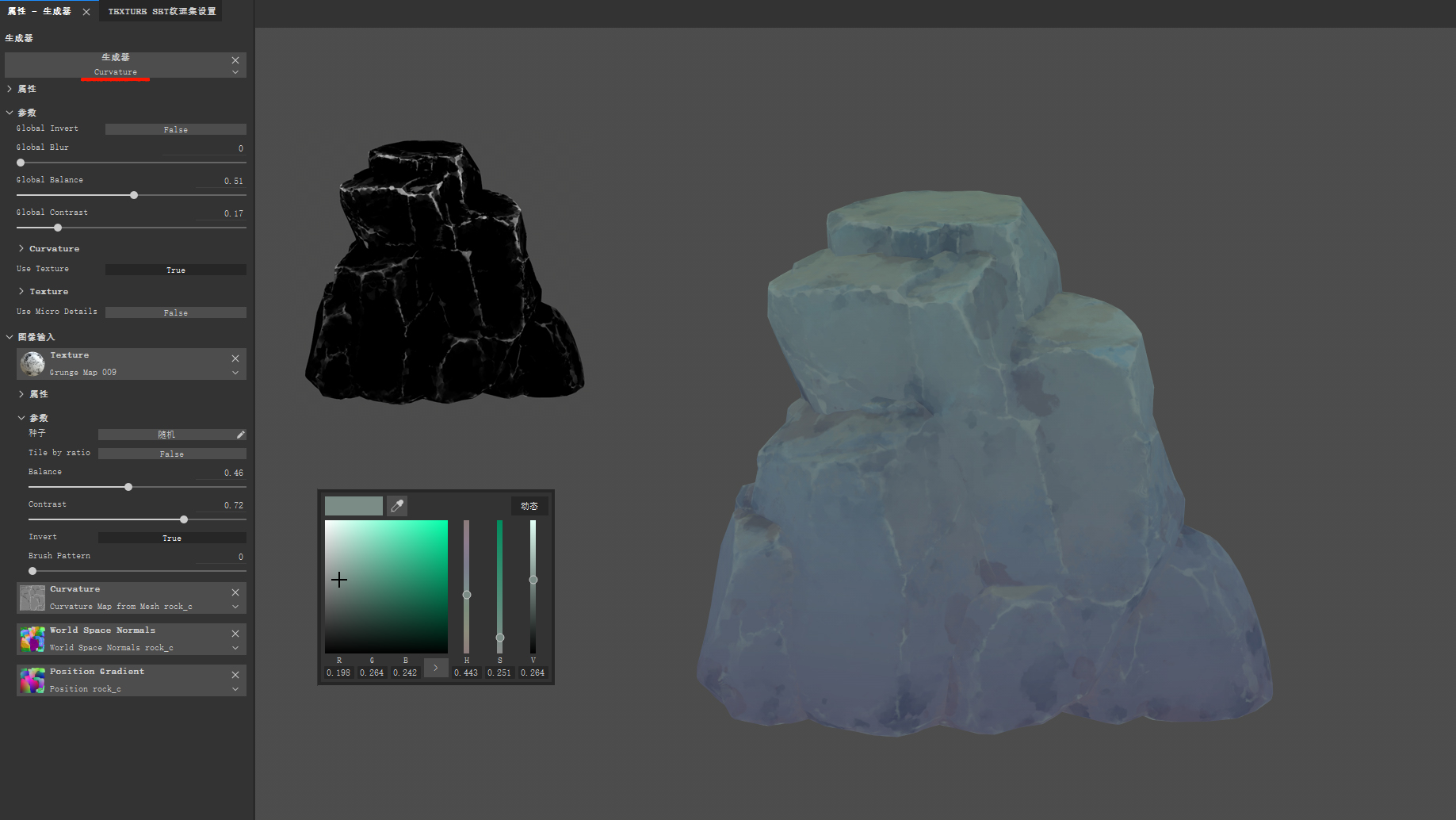Image resolution: width=1456 pixels, height=820 pixels.
Task: Remove the World Space Normals input
Action: [235, 634]
